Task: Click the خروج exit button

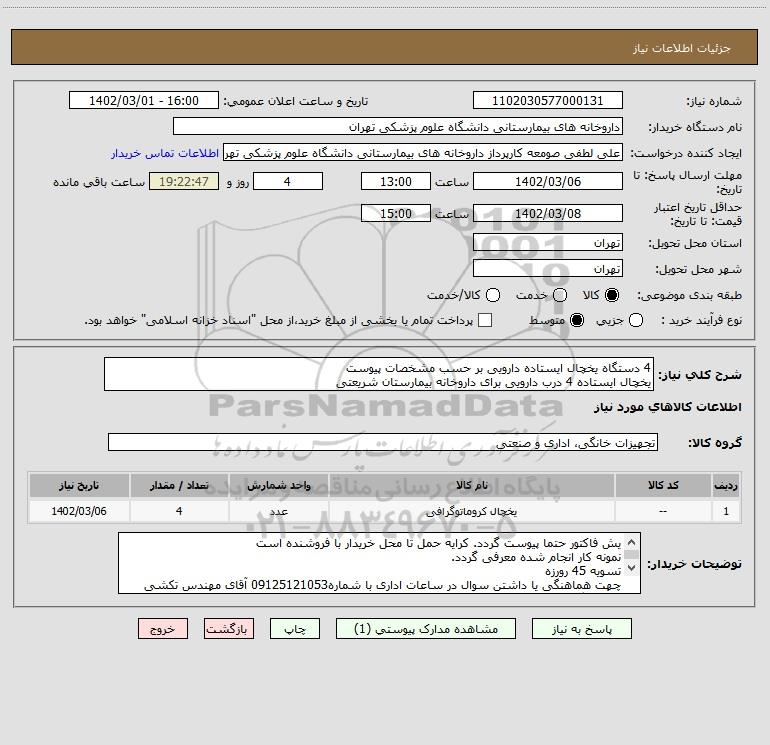Action: (x=163, y=629)
